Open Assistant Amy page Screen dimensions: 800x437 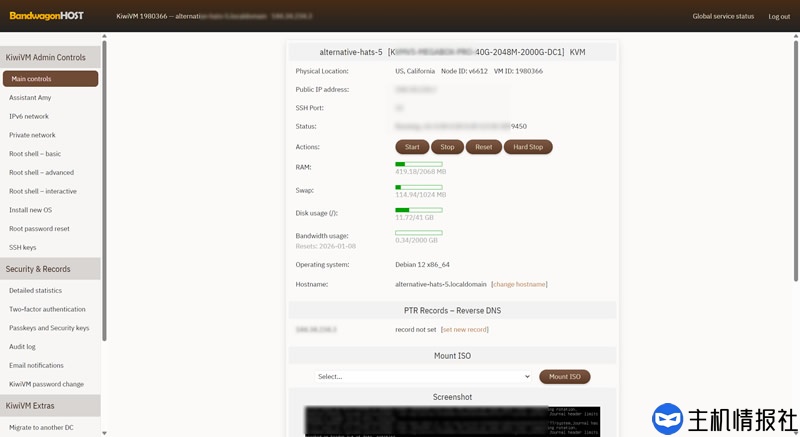[30, 98]
